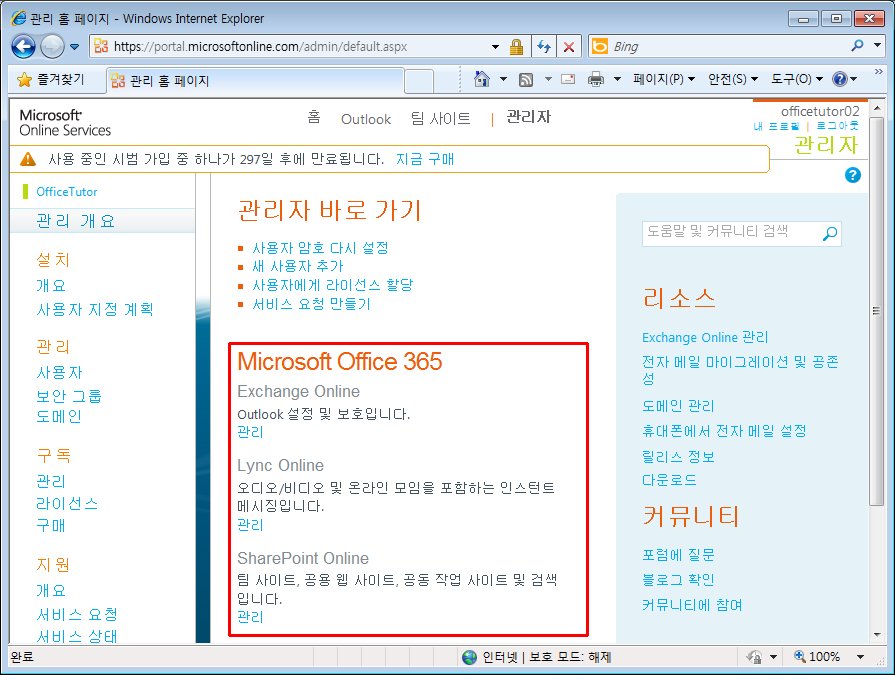The image size is (895, 675).
Task: Click the Read mail icon
Action: click(x=568, y=79)
